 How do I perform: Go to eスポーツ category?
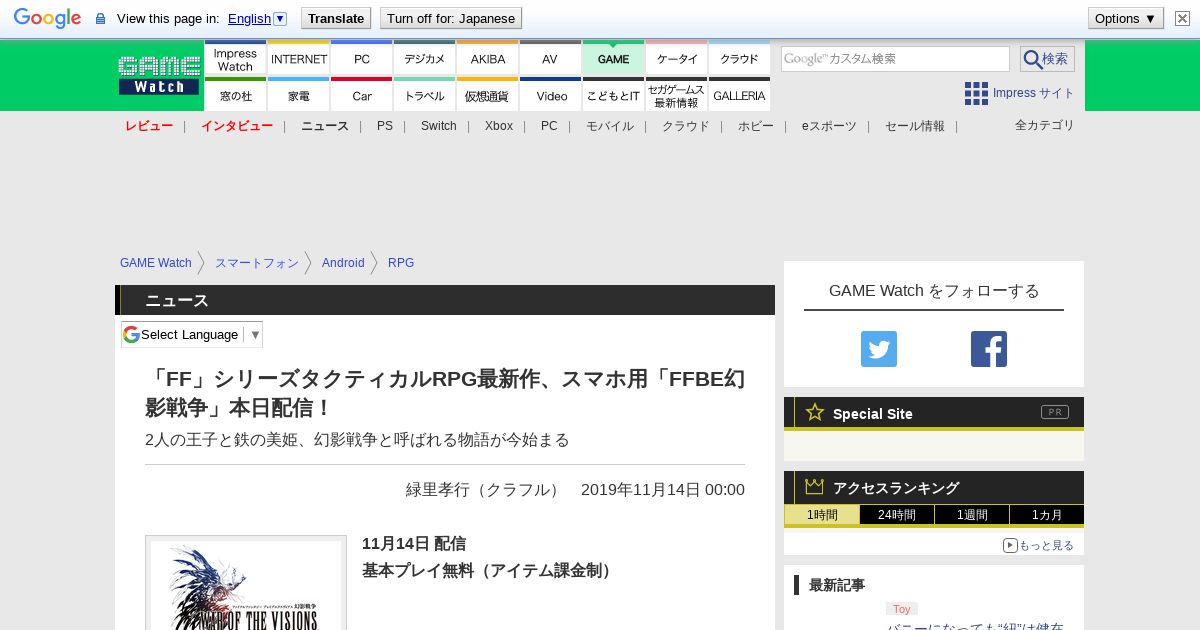pyautogui.click(x=829, y=126)
